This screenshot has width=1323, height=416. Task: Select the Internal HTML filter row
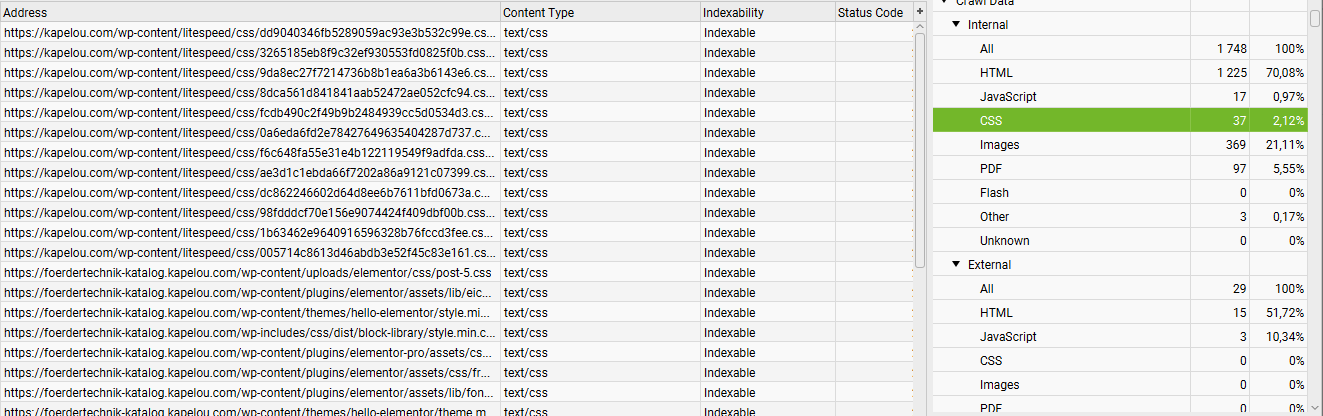pos(1120,72)
